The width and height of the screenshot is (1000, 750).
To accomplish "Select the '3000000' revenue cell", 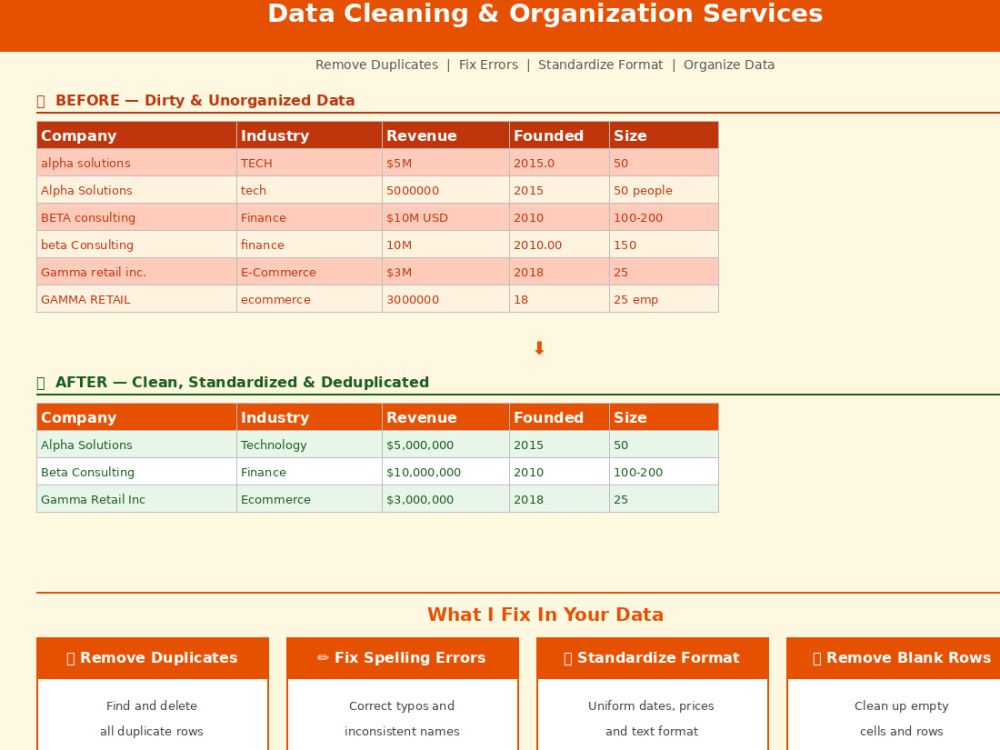I will point(446,300).
